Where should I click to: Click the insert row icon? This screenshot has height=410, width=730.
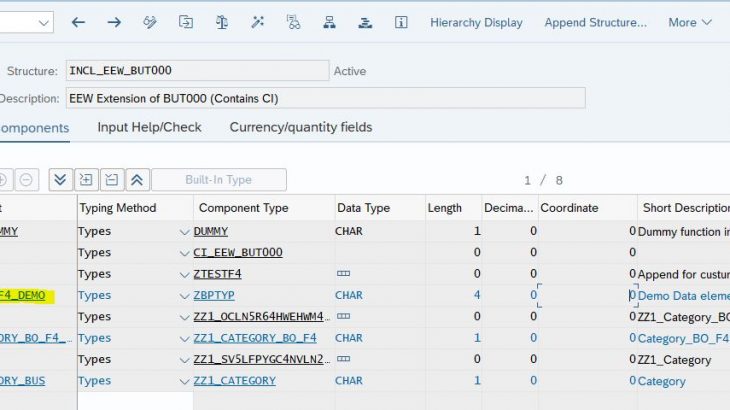[x=86, y=180]
